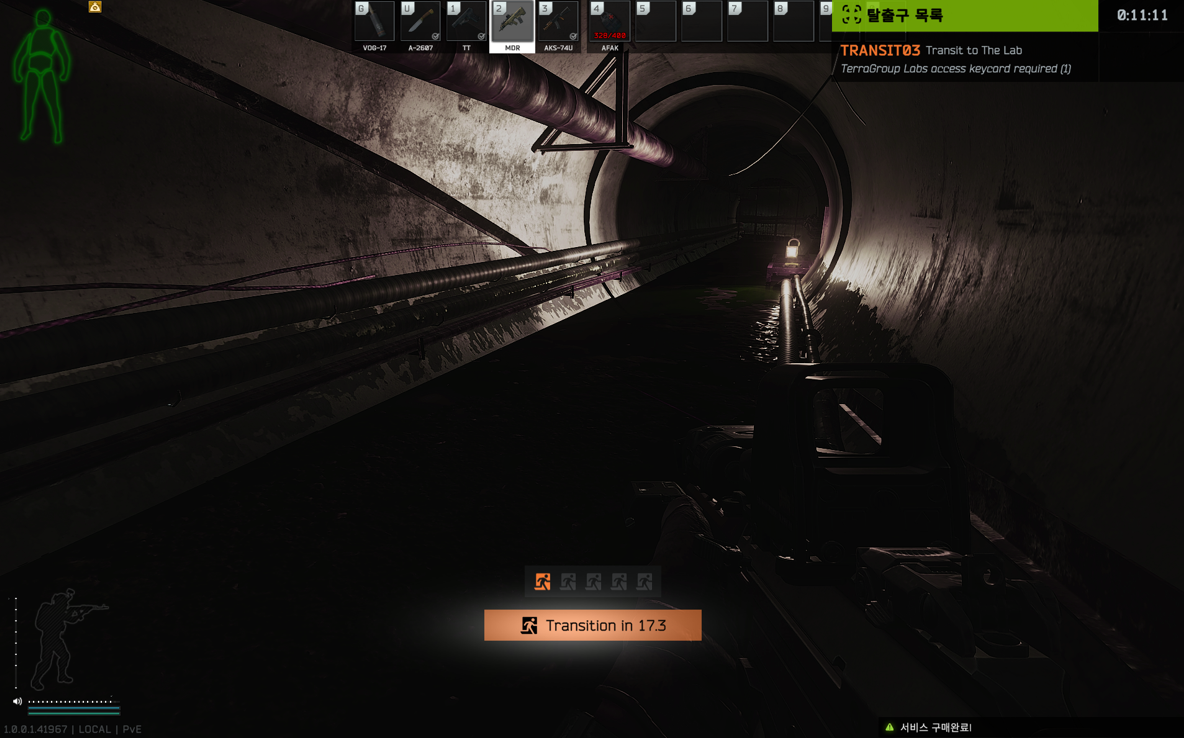The image size is (1184, 738).
Task: Click the green body health silhouette
Action: [x=42, y=76]
